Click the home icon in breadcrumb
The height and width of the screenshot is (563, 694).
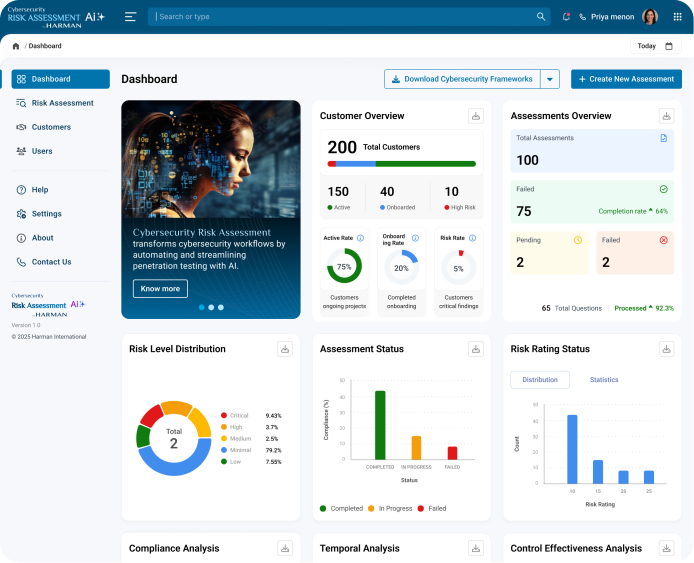point(16,46)
